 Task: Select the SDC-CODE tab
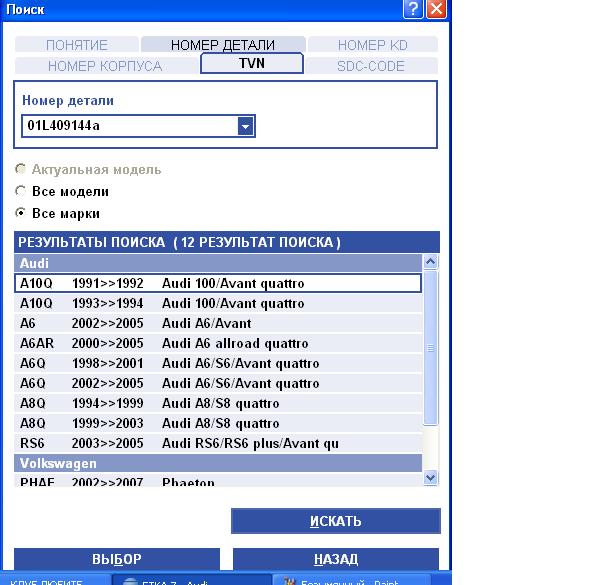(370, 66)
